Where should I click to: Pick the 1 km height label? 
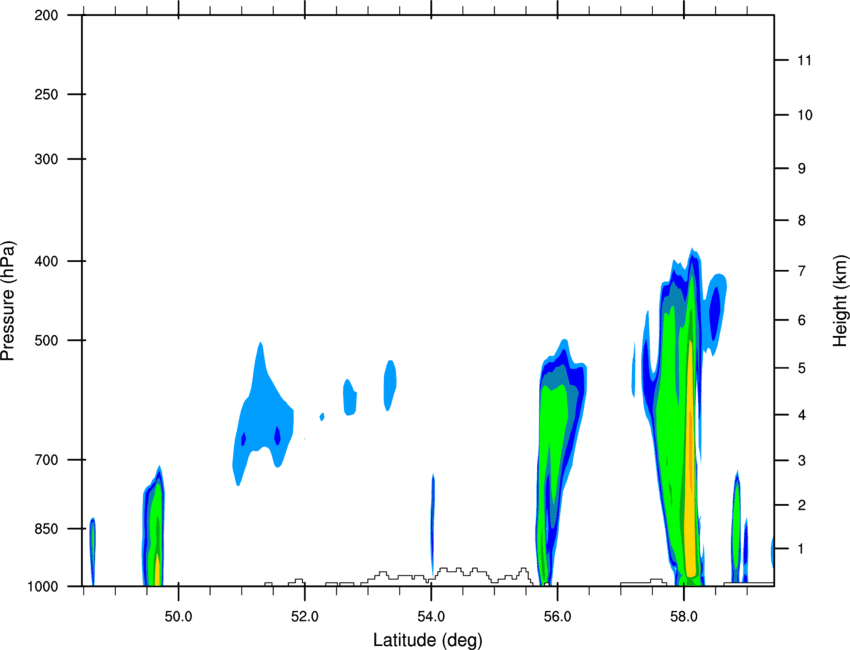coord(801,549)
